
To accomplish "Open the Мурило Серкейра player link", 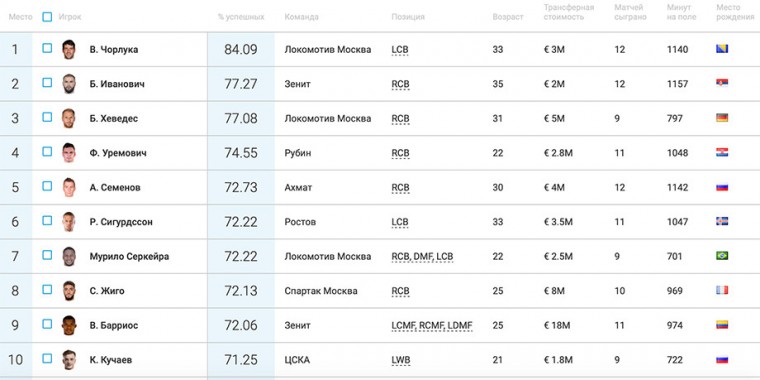I will pos(129,256).
